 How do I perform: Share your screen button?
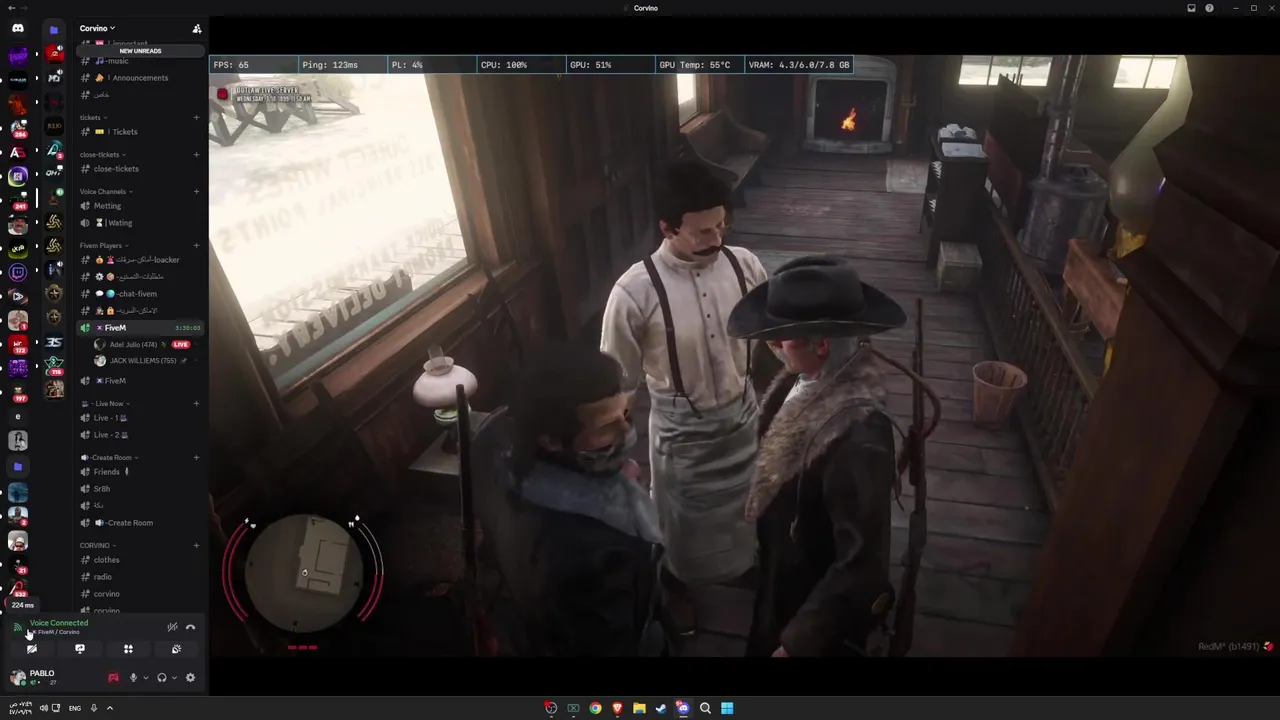click(x=80, y=649)
